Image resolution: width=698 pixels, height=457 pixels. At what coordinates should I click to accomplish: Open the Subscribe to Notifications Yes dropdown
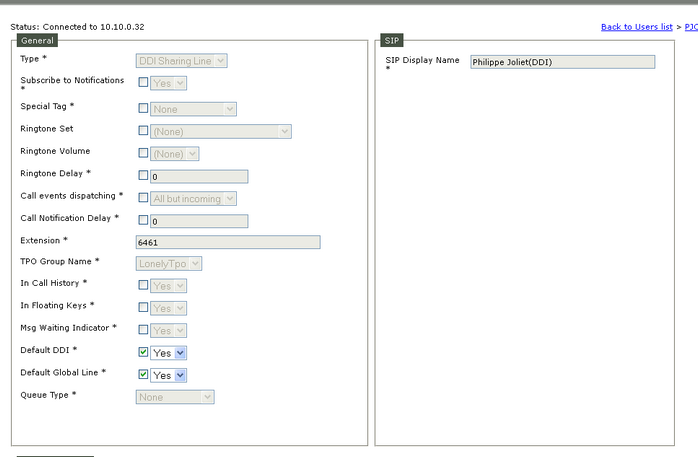tap(168, 83)
